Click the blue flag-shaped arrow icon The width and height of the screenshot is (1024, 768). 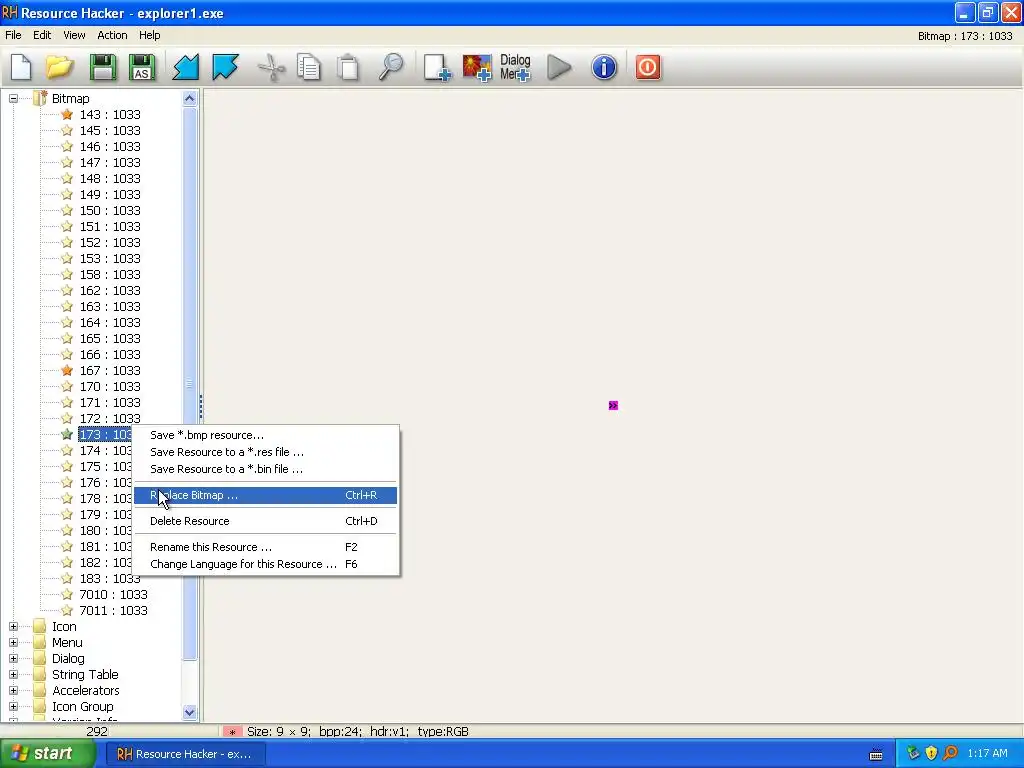(225, 67)
